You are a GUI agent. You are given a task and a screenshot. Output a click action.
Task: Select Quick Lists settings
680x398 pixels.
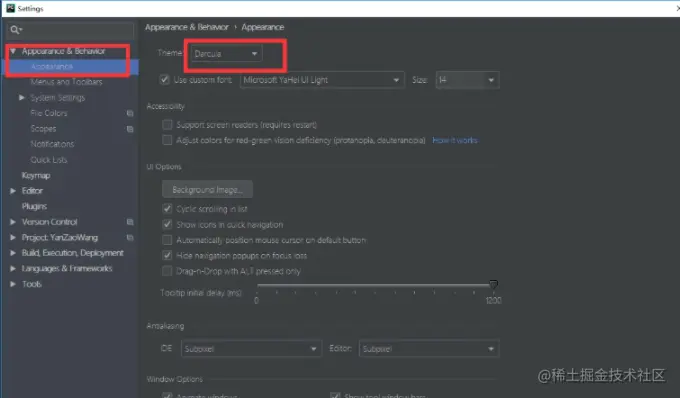(49, 160)
